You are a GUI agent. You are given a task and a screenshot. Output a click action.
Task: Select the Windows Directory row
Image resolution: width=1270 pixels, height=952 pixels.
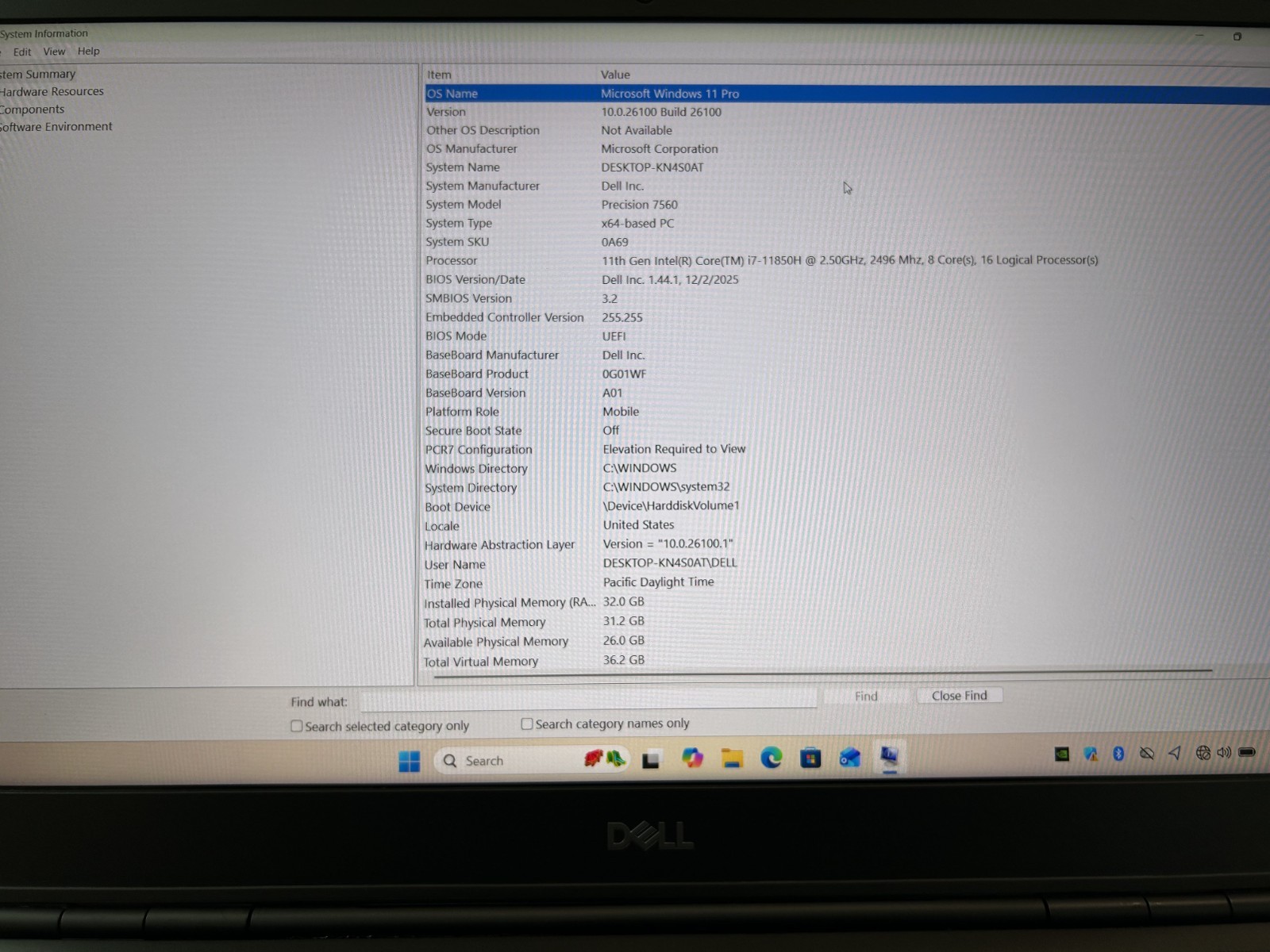pos(846,468)
